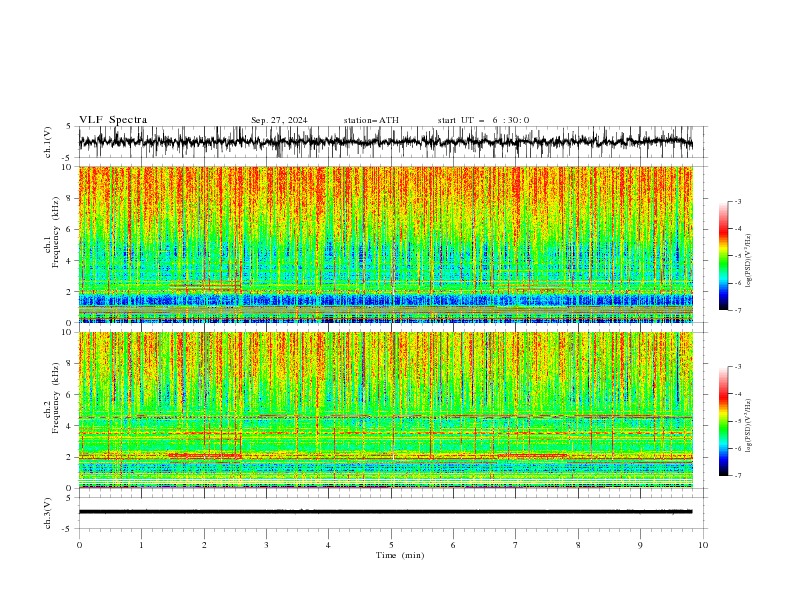This screenshot has width=792, height=612.
Task: Click the time-axis tick label "9"
Action: click(640, 545)
